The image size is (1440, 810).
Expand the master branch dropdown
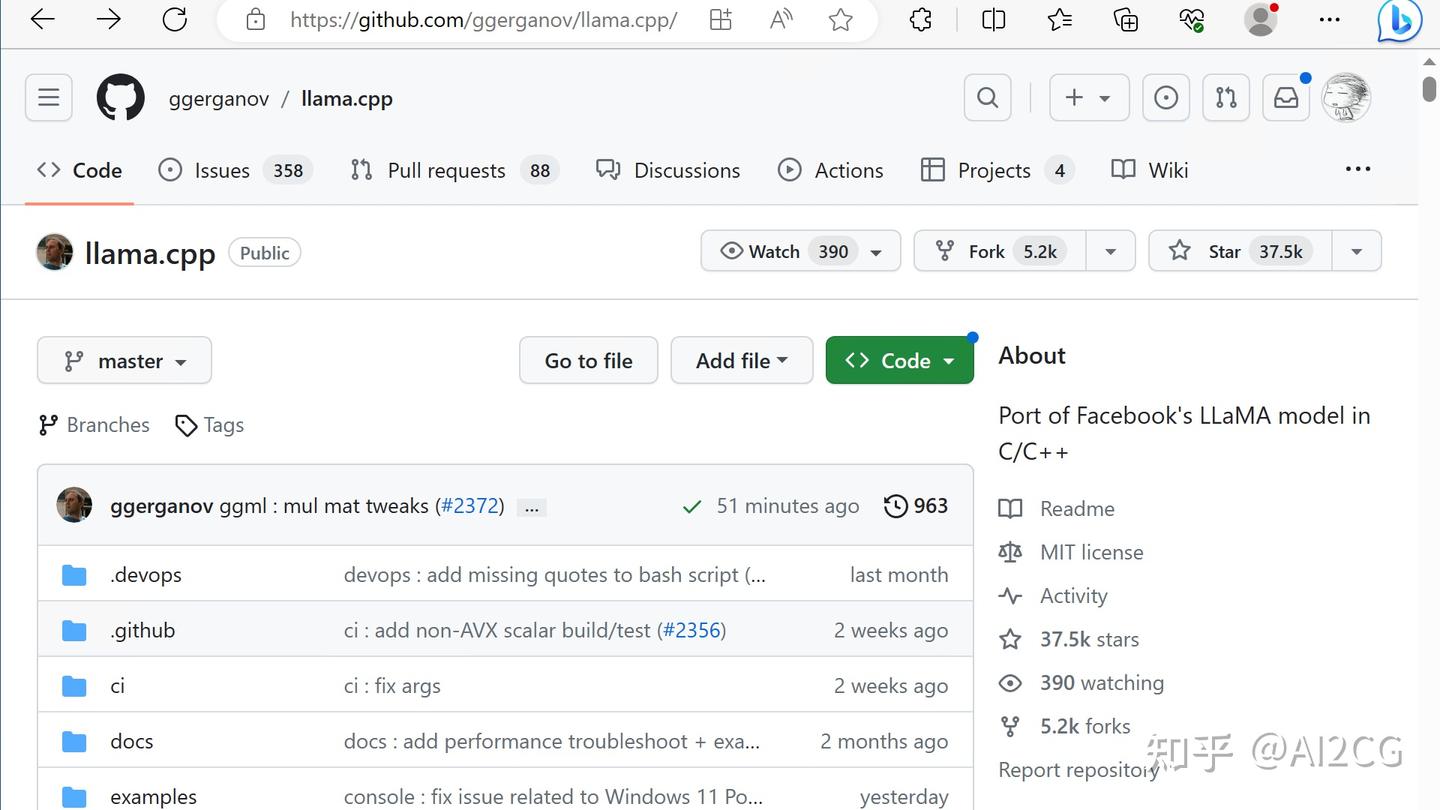click(x=125, y=361)
